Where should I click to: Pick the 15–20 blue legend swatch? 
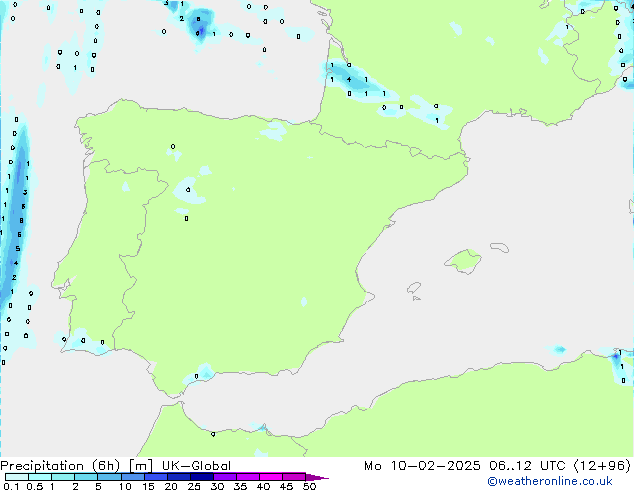click(x=156, y=477)
